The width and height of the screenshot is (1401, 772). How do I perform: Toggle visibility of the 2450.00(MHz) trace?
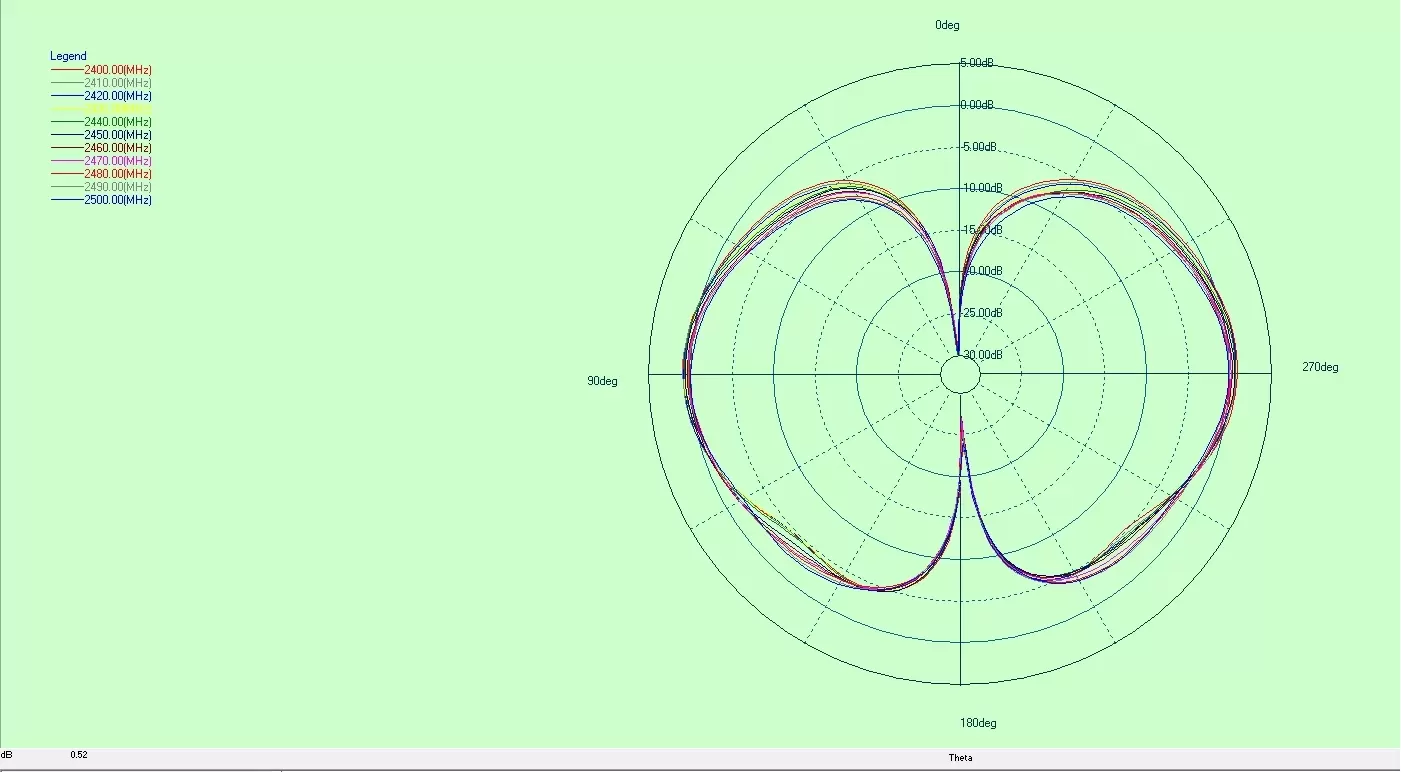(x=117, y=135)
